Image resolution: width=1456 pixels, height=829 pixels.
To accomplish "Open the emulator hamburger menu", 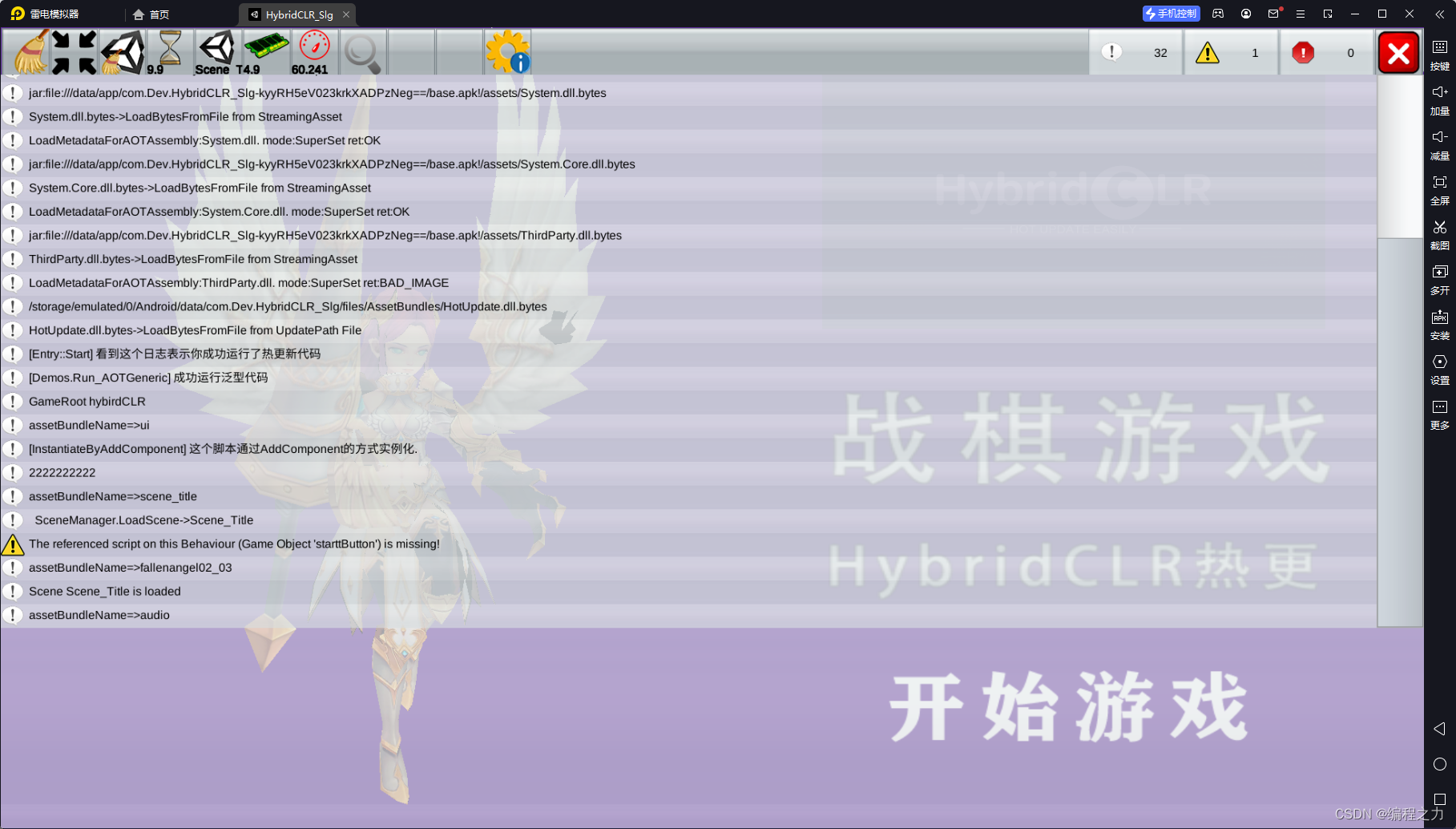I will coord(1301,14).
